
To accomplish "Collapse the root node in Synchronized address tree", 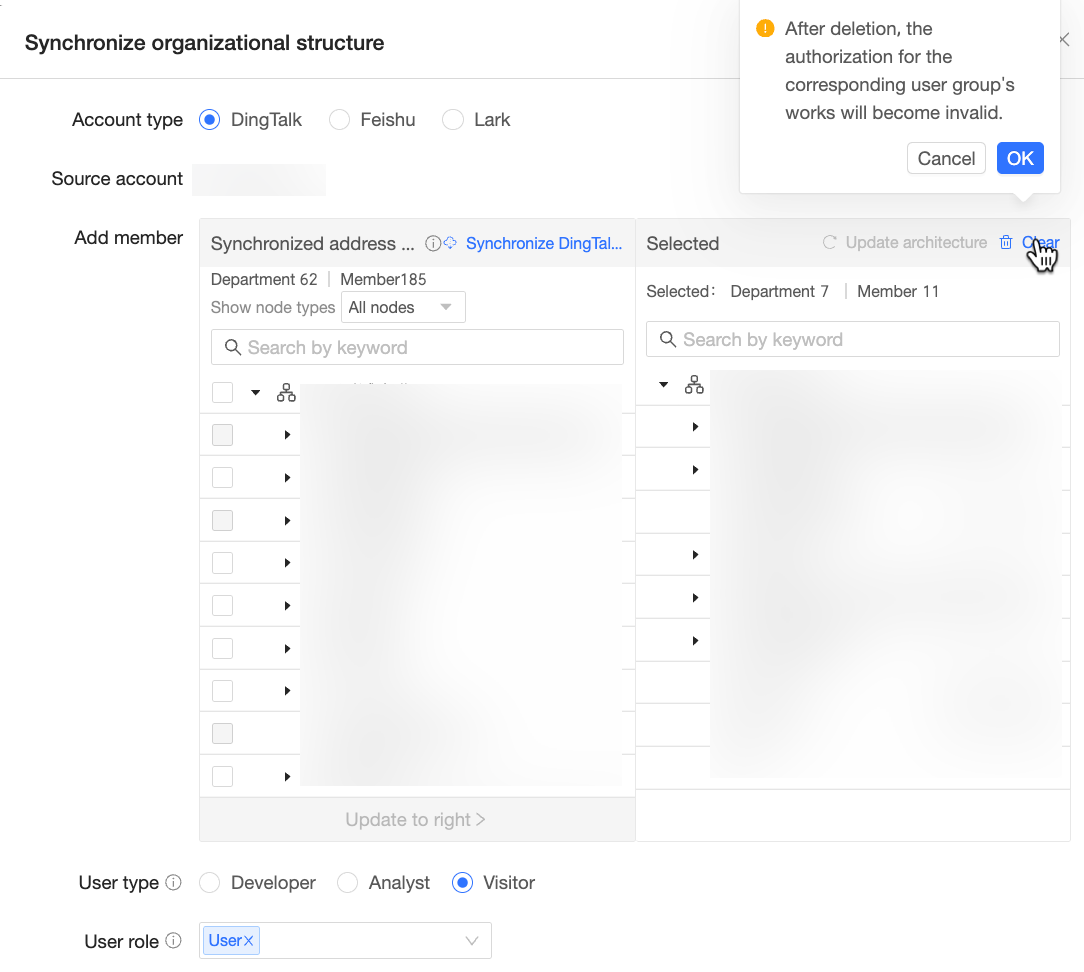I will coord(256,393).
